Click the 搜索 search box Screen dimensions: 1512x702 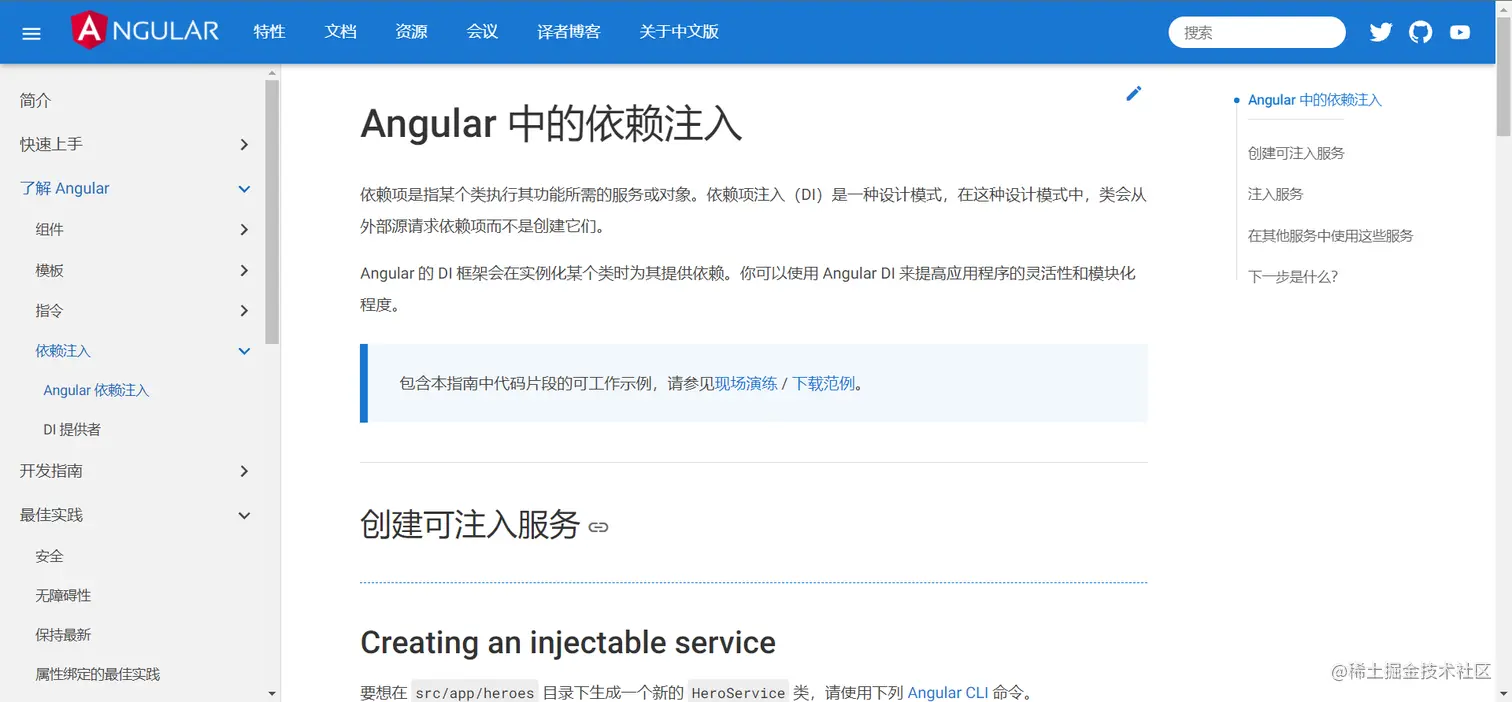[1257, 32]
